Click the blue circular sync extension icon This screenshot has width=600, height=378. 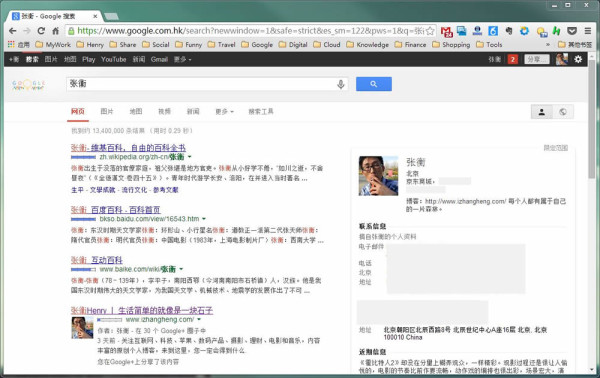click(524, 31)
